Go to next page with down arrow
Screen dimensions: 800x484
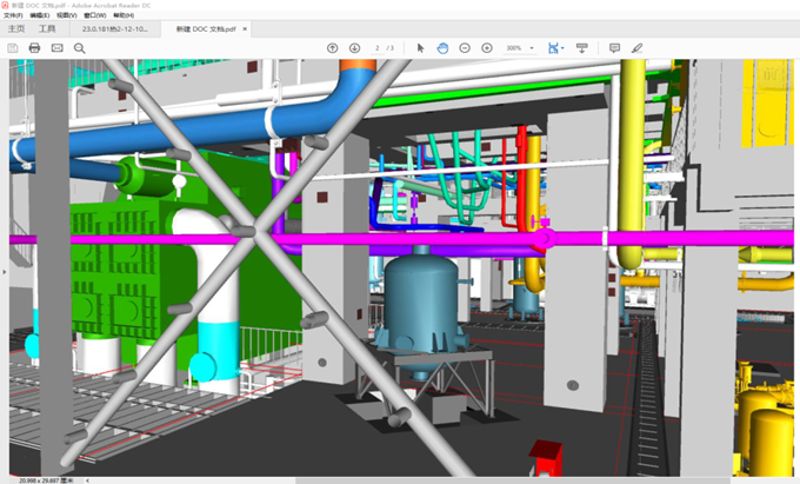click(354, 48)
